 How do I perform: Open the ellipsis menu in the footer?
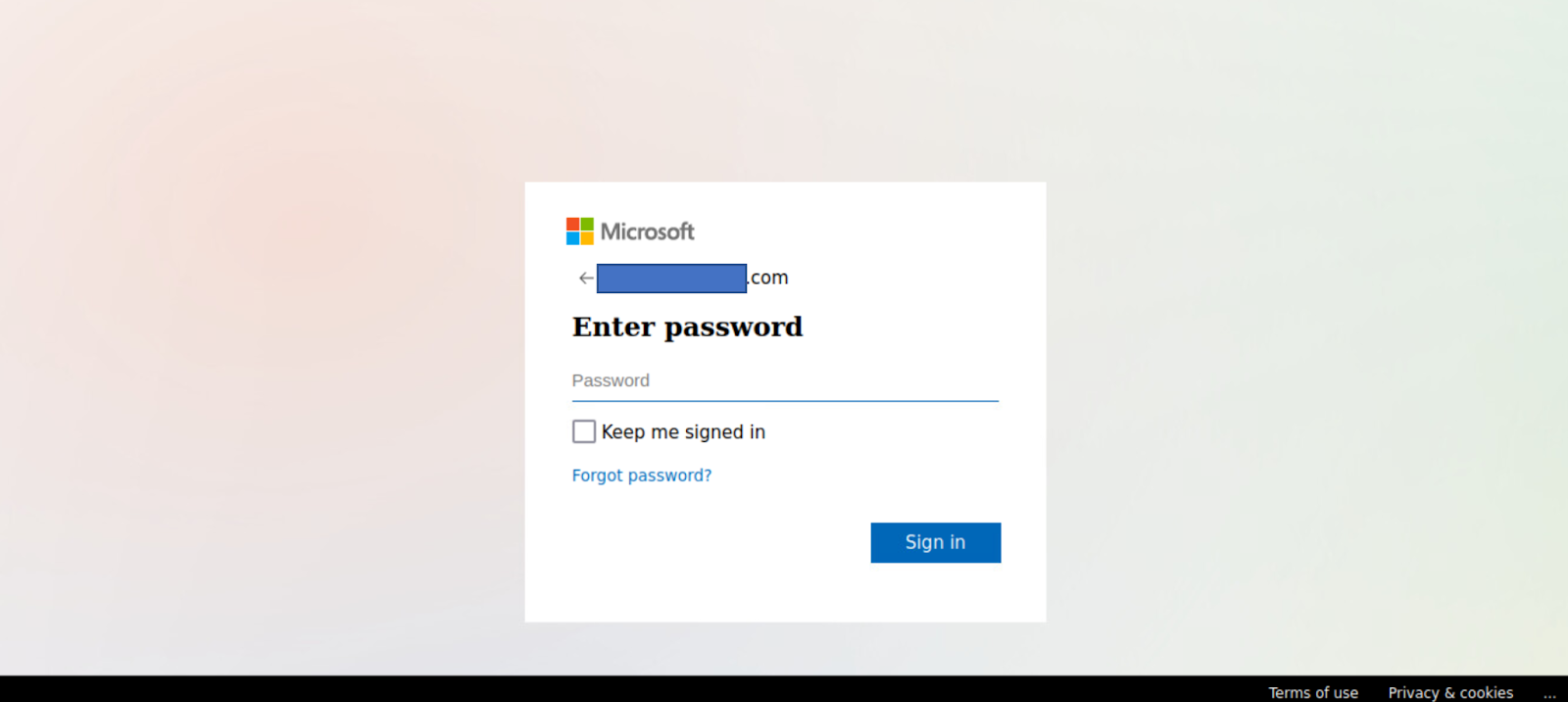tap(1549, 693)
